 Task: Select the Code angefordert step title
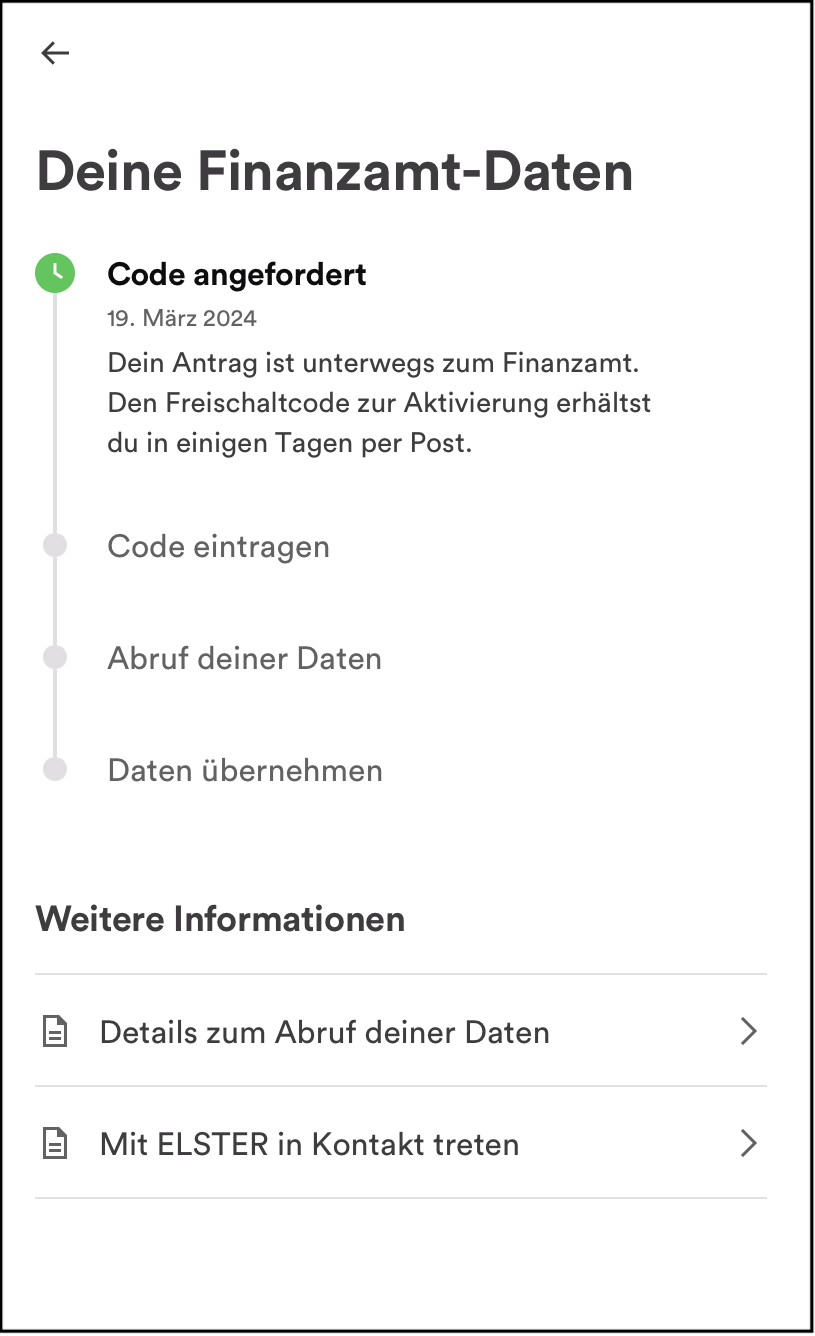pos(237,274)
